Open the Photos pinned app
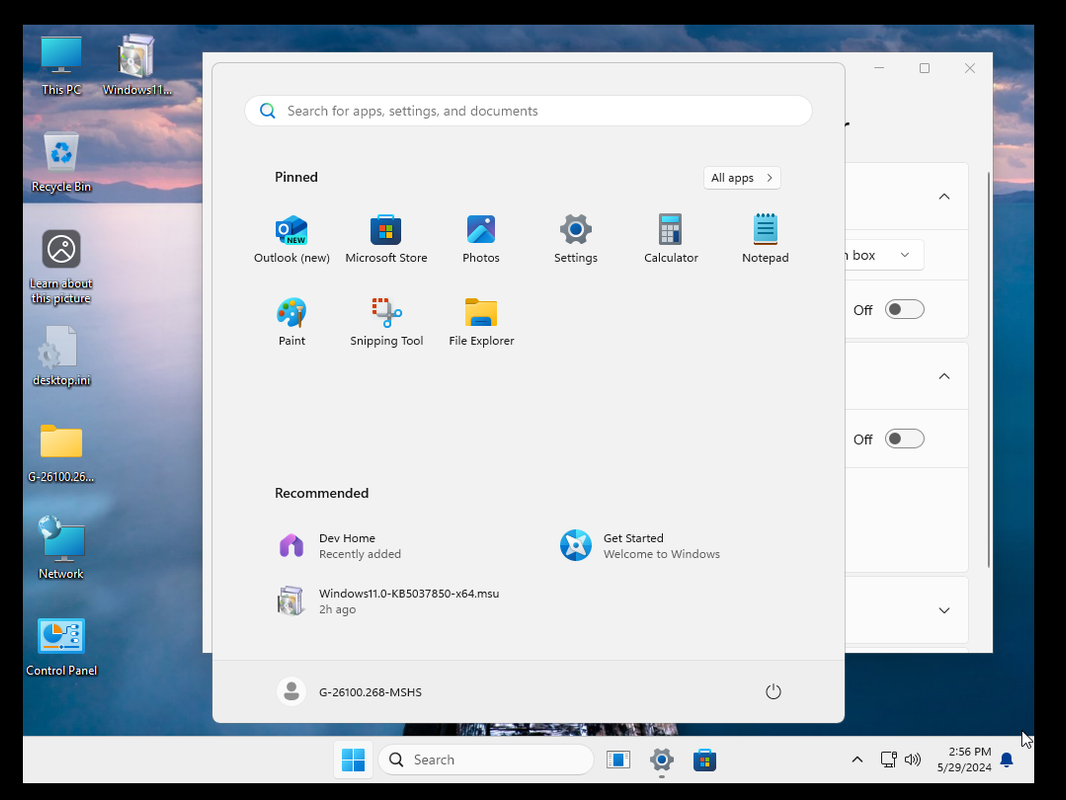Image resolution: width=1066 pixels, height=800 pixels. click(x=481, y=239)
